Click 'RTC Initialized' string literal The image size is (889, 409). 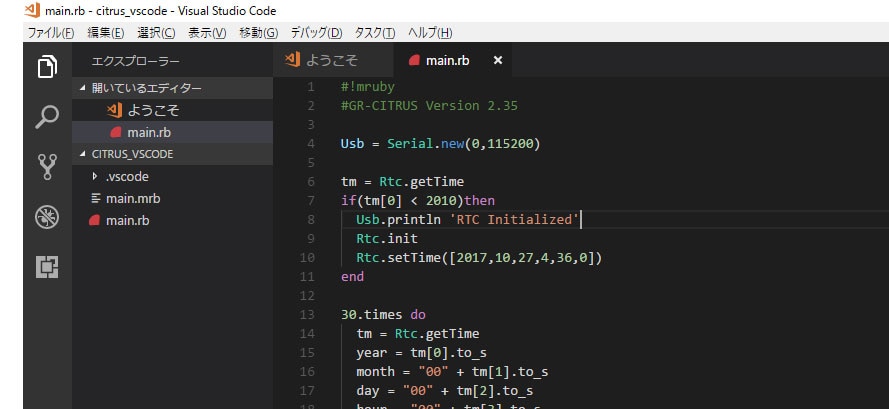point(514,220)
